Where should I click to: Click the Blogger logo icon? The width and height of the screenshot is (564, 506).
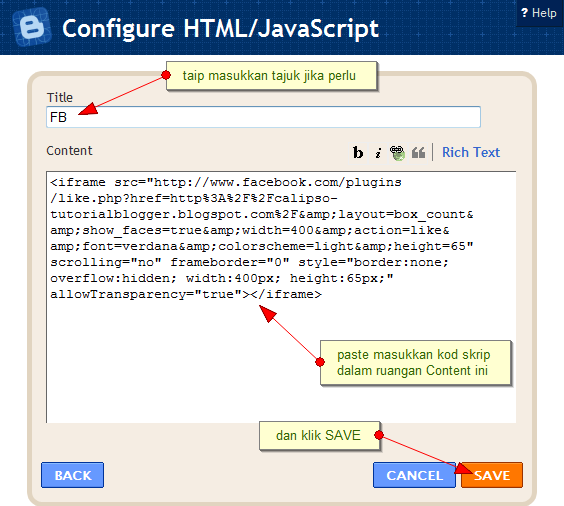(32, 27)
